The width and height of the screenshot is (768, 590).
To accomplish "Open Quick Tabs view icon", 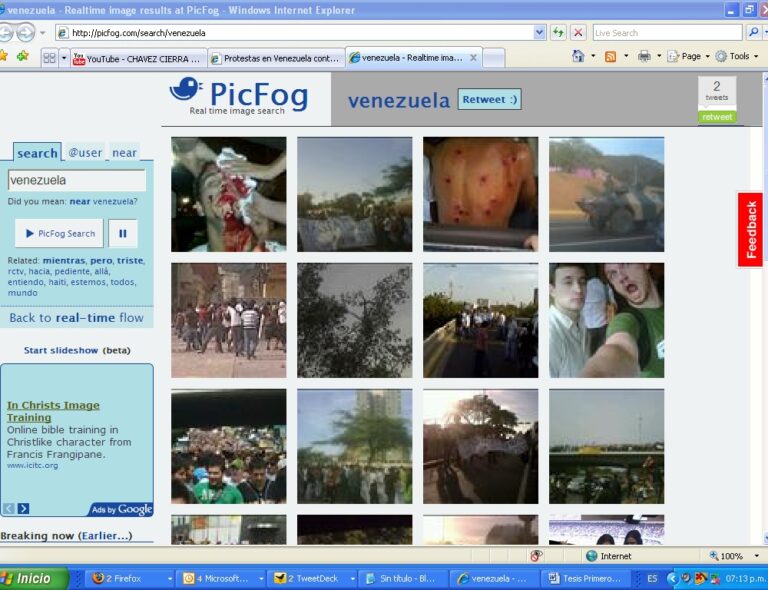I will tap(49, 58).
